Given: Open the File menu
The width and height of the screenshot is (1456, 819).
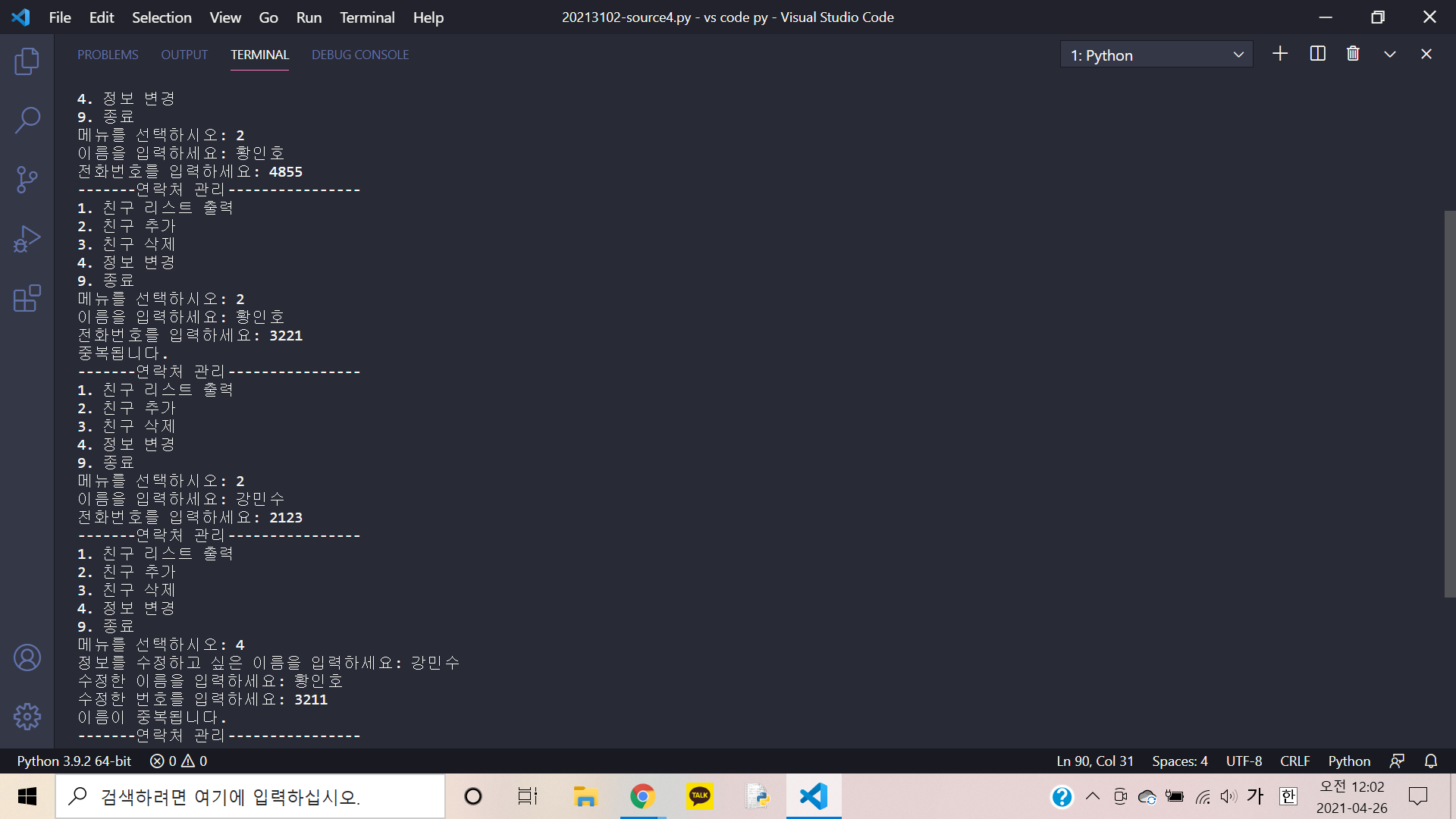Looking at the screenshot, I should 60,17.
